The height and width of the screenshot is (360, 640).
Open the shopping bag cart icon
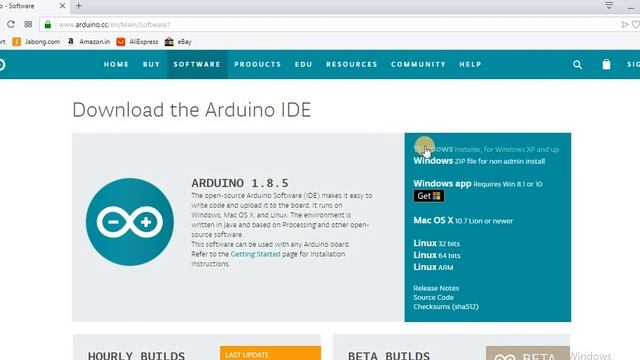[606, 64]
